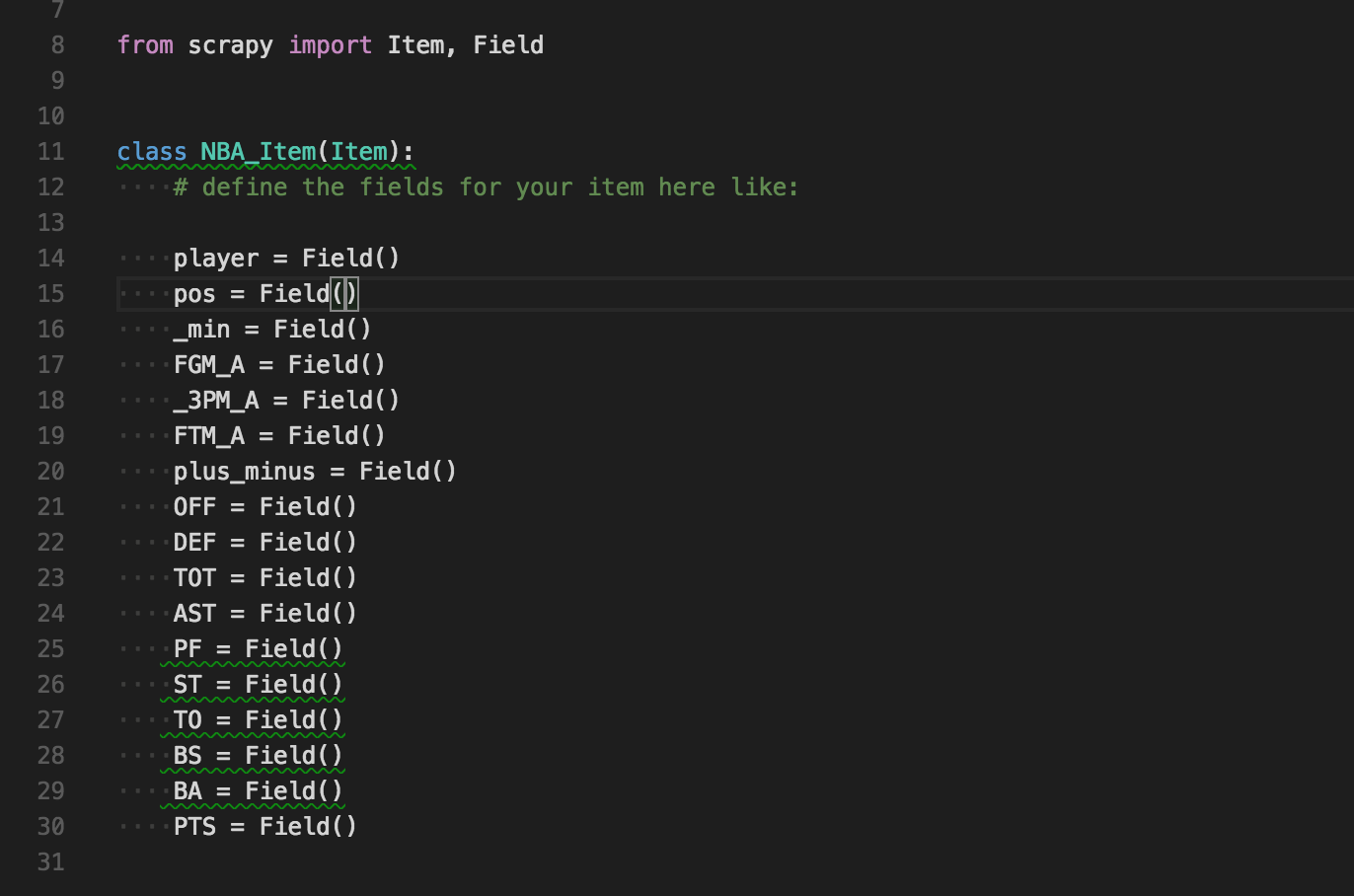The width and height of the screenshot is (1354, 896).
Task: Click the '_3PM_A' variable name
Action: coord(215,401)
